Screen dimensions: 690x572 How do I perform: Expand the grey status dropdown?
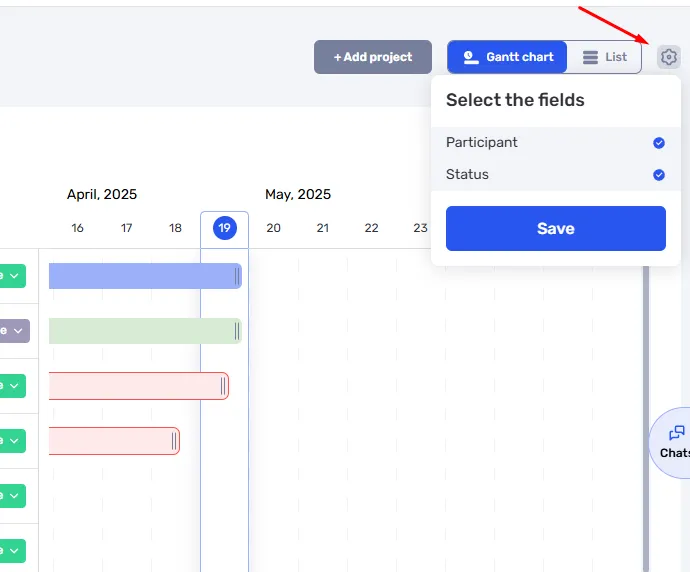point(14,331)
